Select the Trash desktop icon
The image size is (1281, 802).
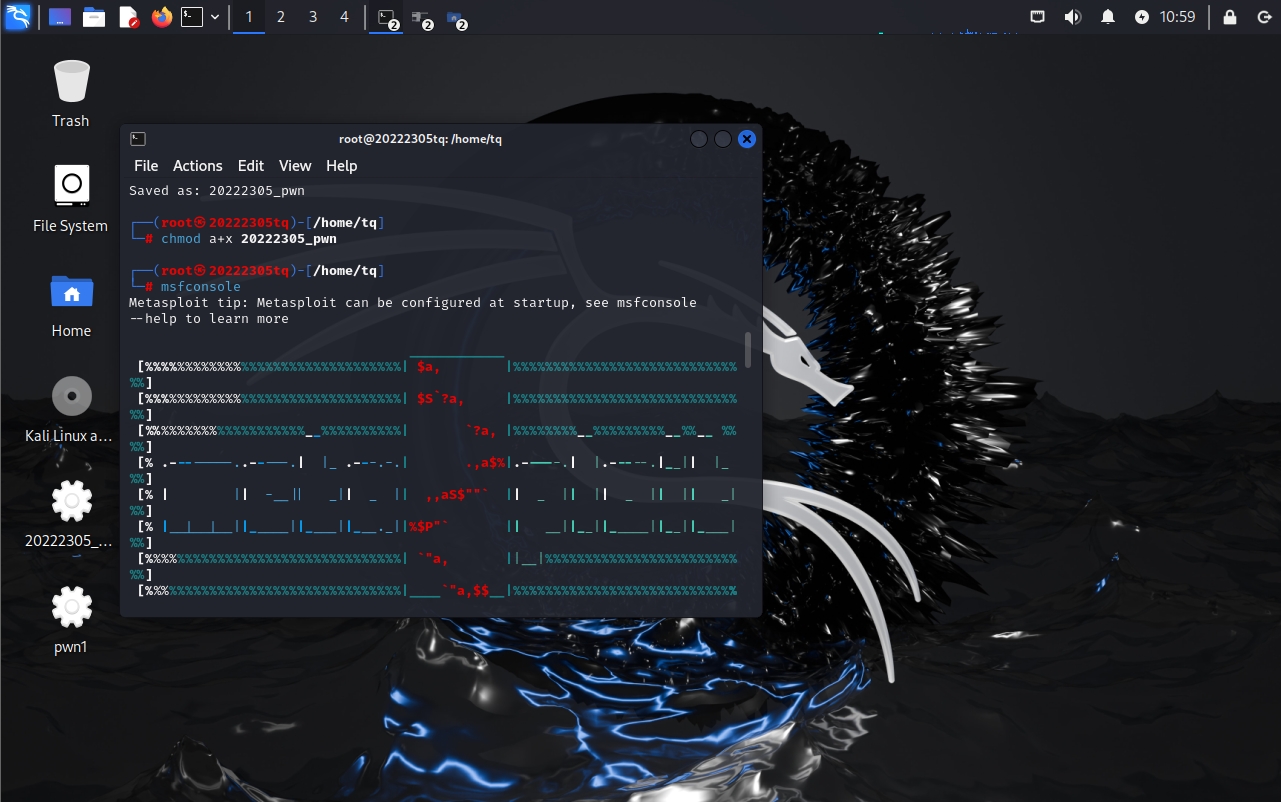71,94
